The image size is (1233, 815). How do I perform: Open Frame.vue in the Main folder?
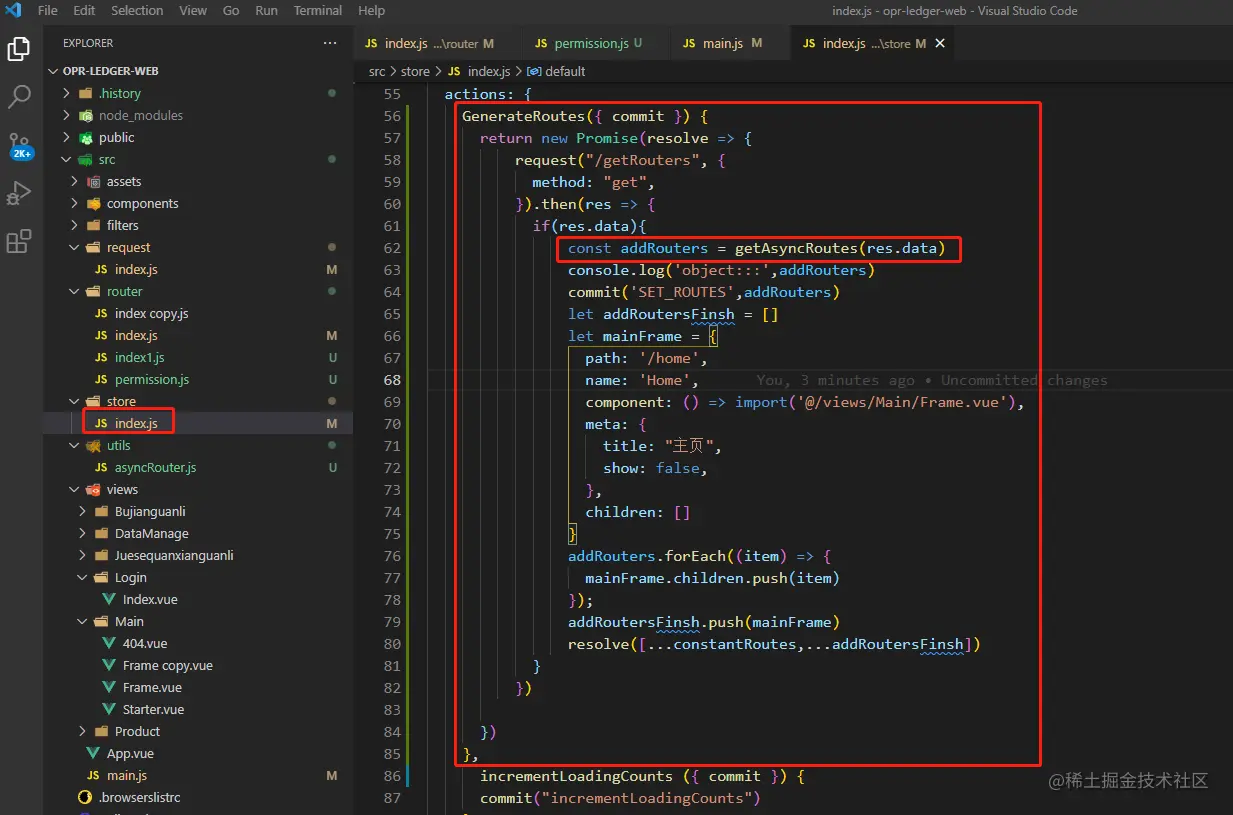(x=152, y=687)
